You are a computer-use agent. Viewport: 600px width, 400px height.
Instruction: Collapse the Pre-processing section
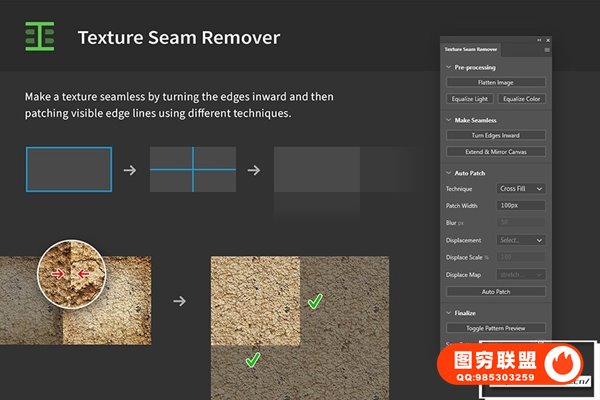tap(448, 67)
